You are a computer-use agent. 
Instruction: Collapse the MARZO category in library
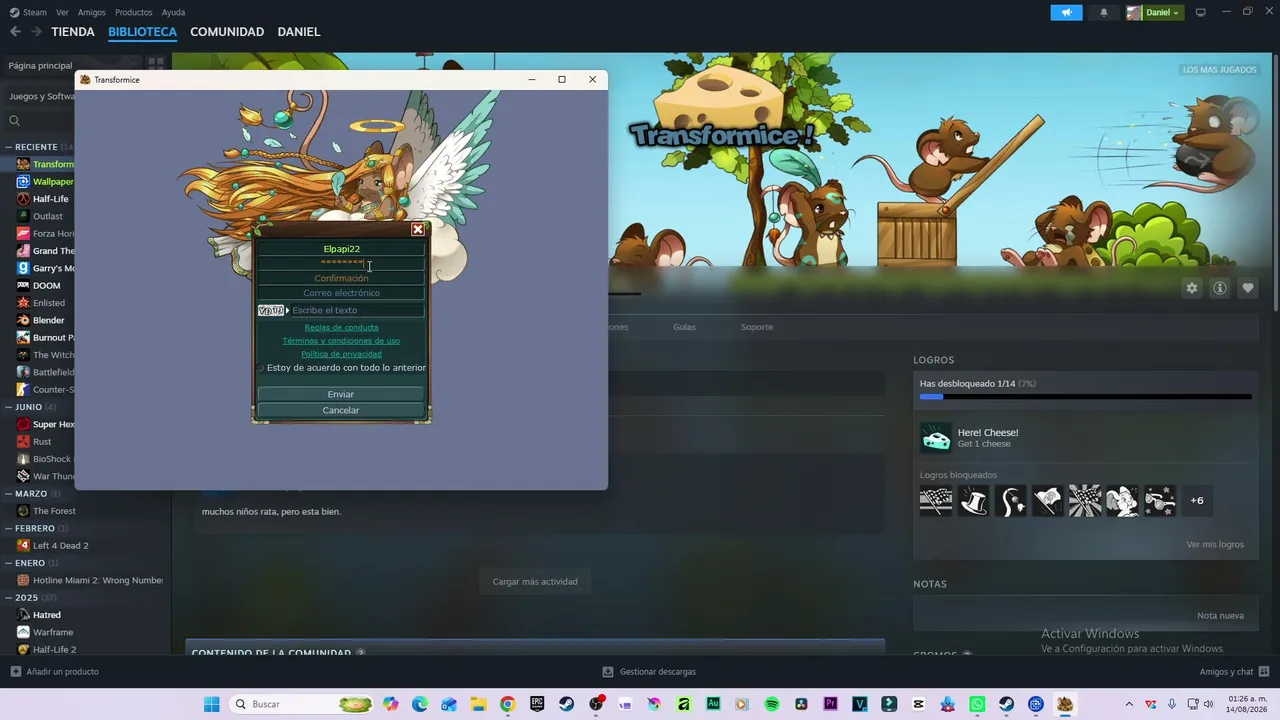pos(8,494)
